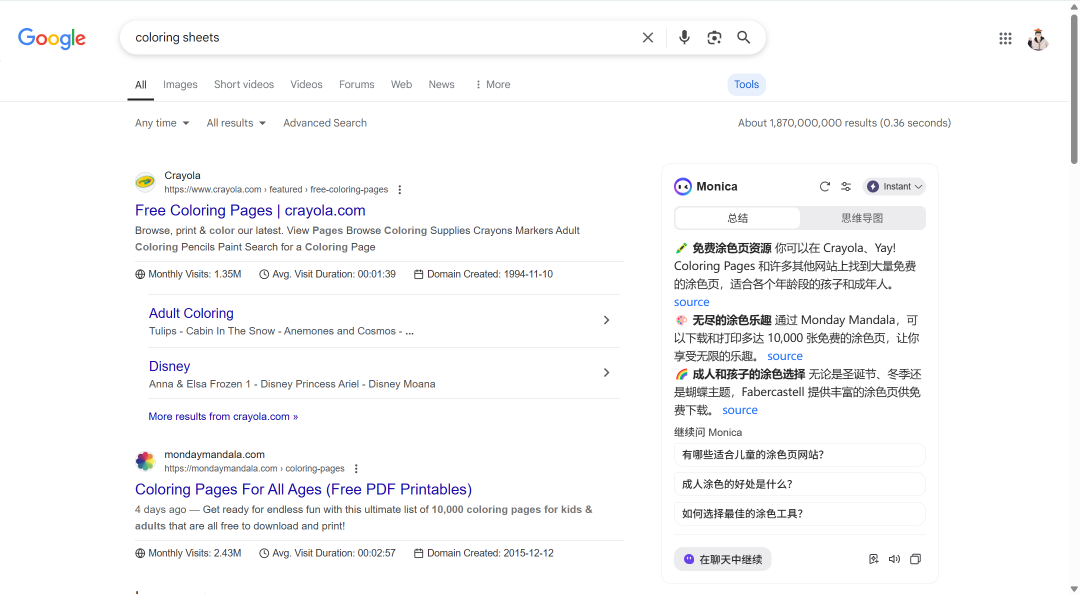The height and width of the screenshot is (594, 1080).
Task: Open the Google apps grid
Action: (x=1005, y=39)
